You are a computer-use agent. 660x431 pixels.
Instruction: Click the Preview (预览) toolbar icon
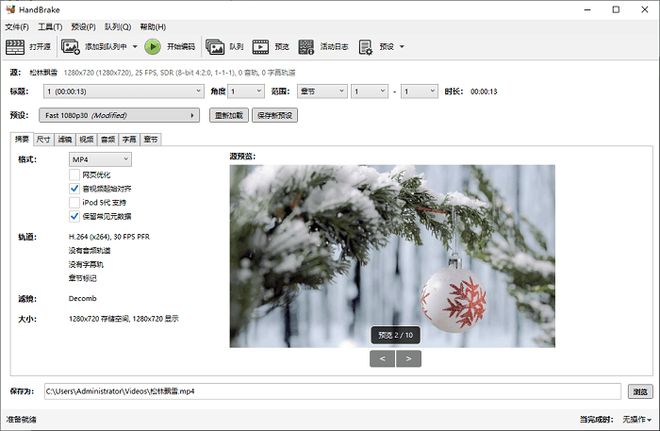tap(260, 46)
